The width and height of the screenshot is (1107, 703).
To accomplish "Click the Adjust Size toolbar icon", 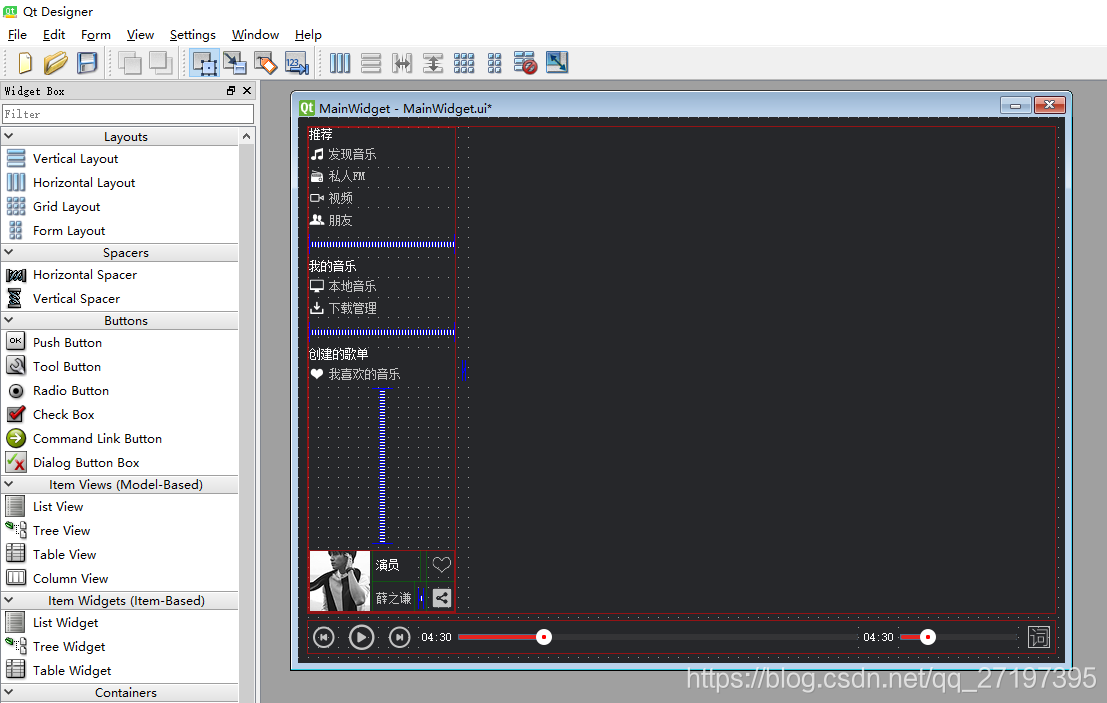I will tap(556, 62).
